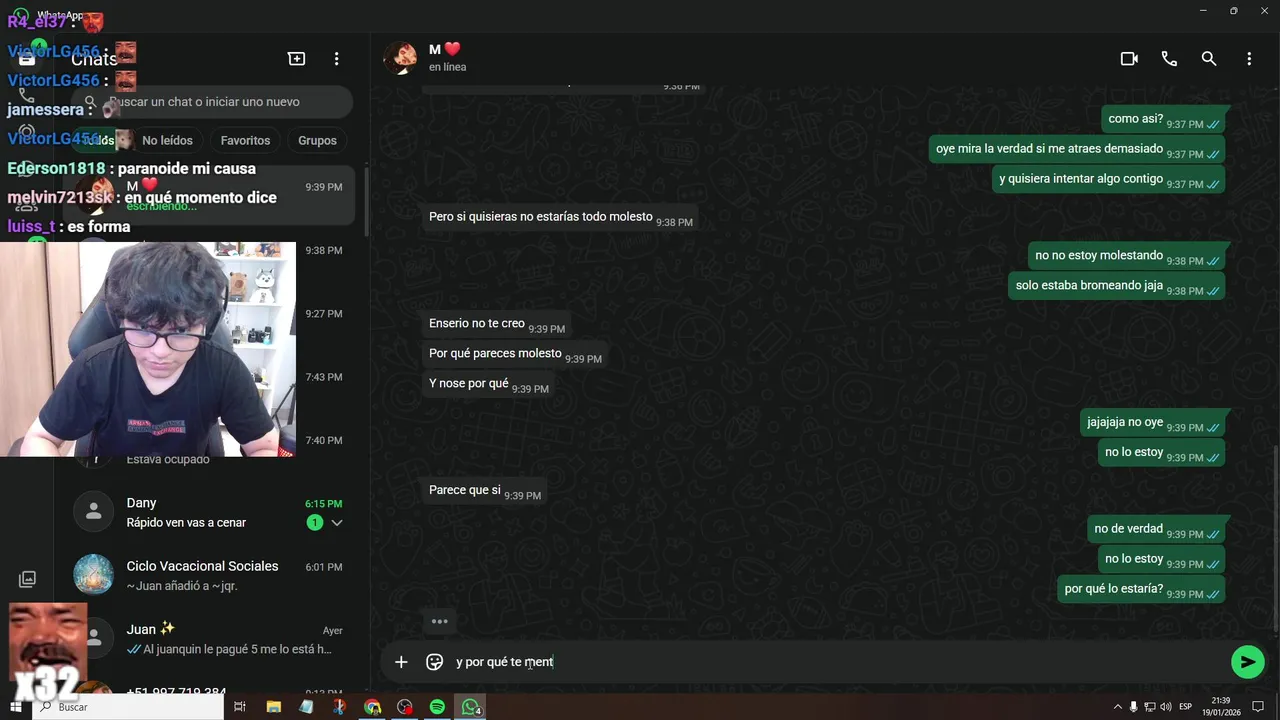Start a video call with M
Viewport: 1280px width, 720px height.
coord(1129,59)
